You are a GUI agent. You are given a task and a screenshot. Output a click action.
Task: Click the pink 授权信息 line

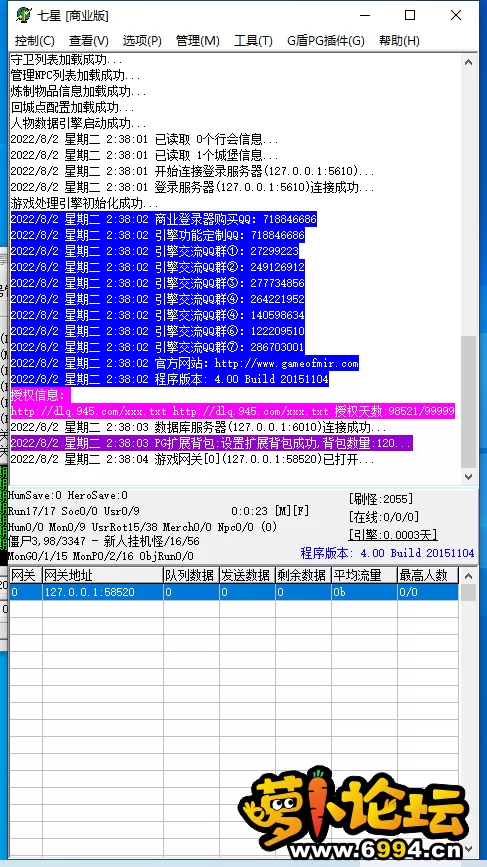[x=40, y=396]
